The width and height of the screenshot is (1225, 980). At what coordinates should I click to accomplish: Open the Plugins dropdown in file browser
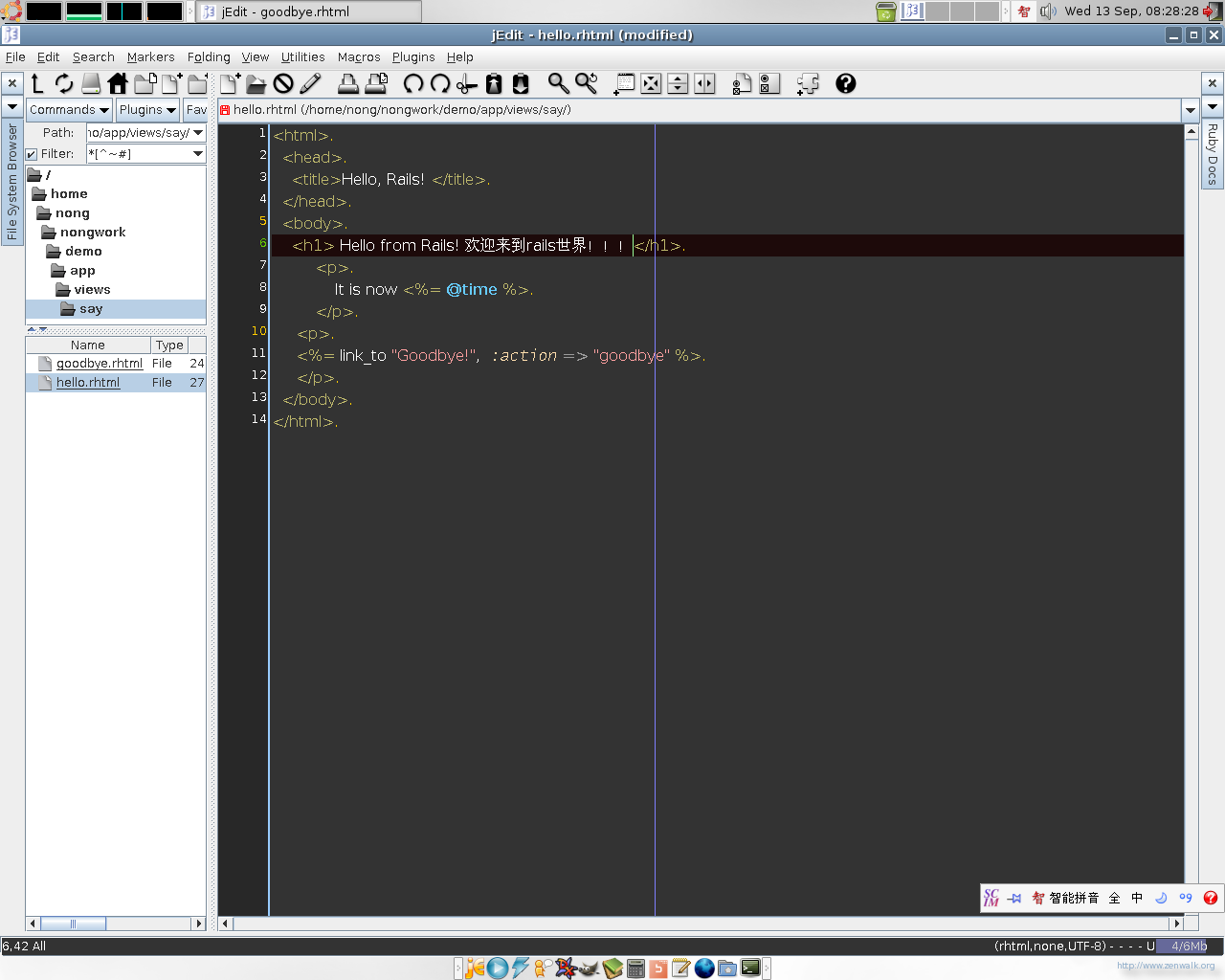(147, 110)
